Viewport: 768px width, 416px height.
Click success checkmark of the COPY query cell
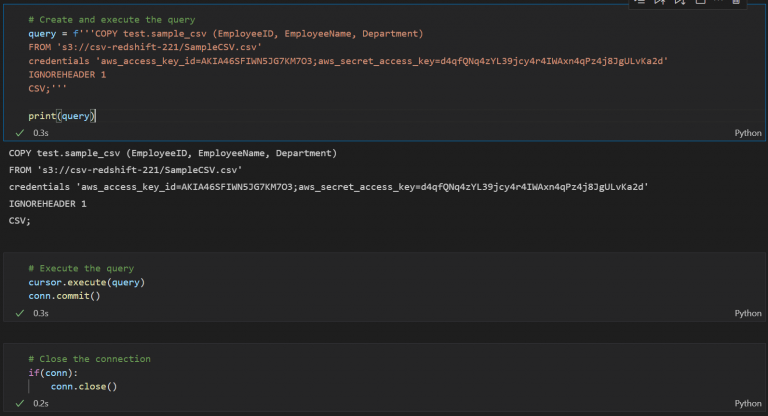click(19, 132)
